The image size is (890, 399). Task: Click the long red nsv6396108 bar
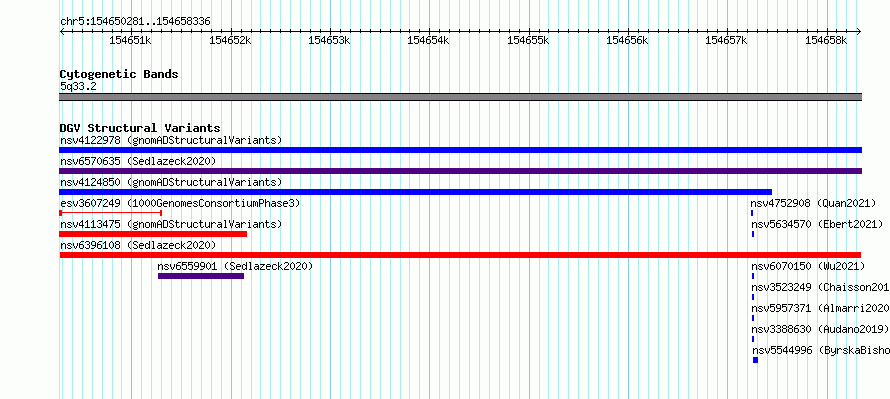460,255
